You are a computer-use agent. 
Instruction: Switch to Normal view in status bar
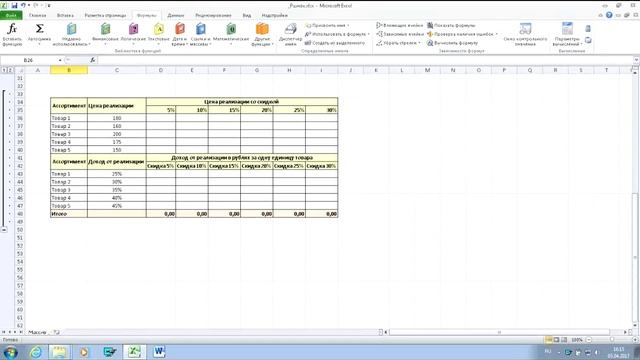click(x=549, y=340)
